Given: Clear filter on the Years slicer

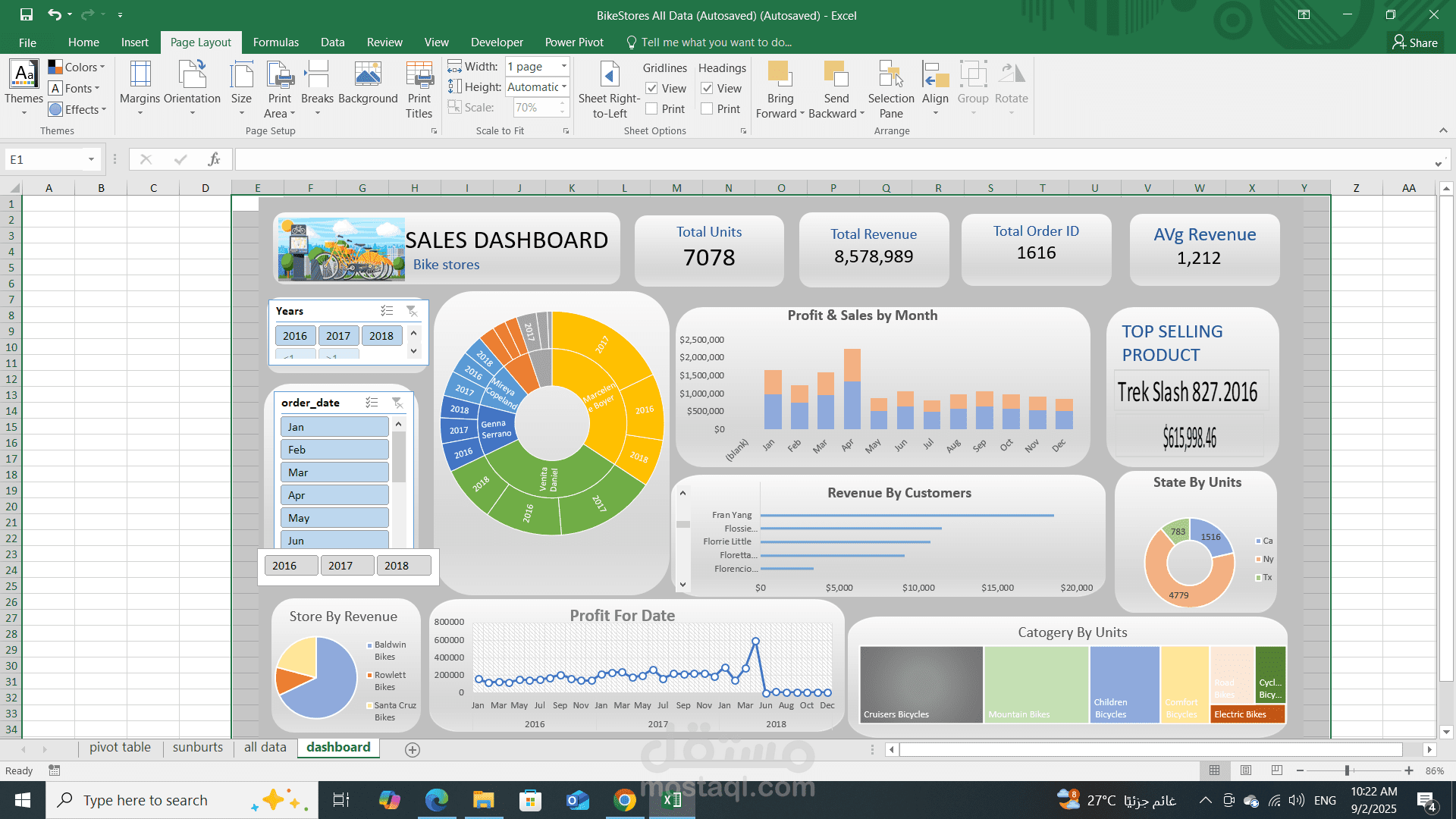Looking at the screenshot, I should click(x=412, y=311).
